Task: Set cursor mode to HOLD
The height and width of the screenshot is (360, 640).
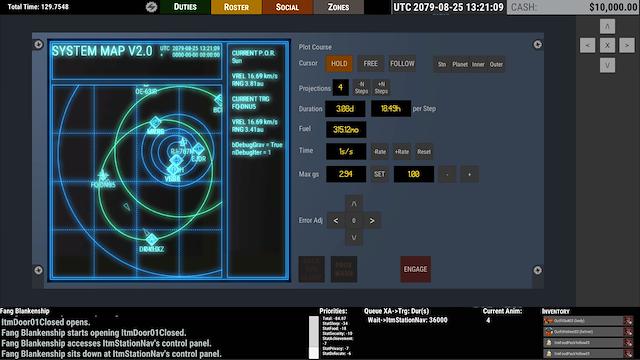Action: [339, 64]
